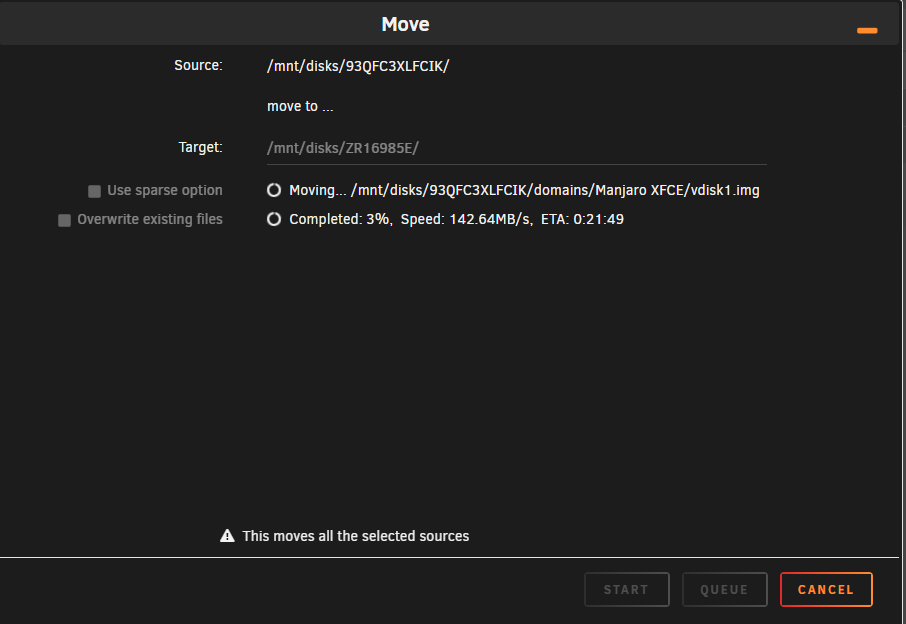The width and height of the screenshot is (906, 624).
Task: Click the spinner icon beside Completed: 3%
Action: click(x=274, y=219)
